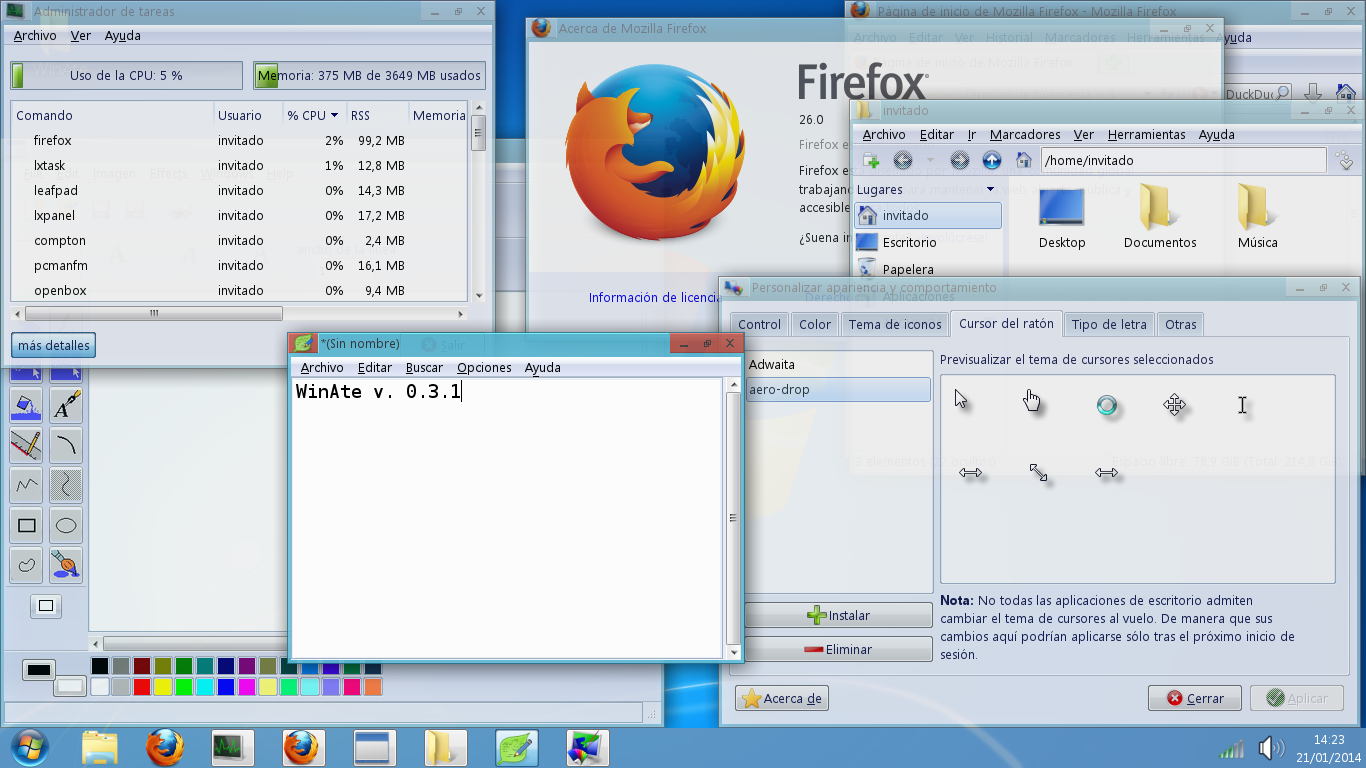Select the paint bucket fill tool
Screen dimensions: 1366x768
26,405
